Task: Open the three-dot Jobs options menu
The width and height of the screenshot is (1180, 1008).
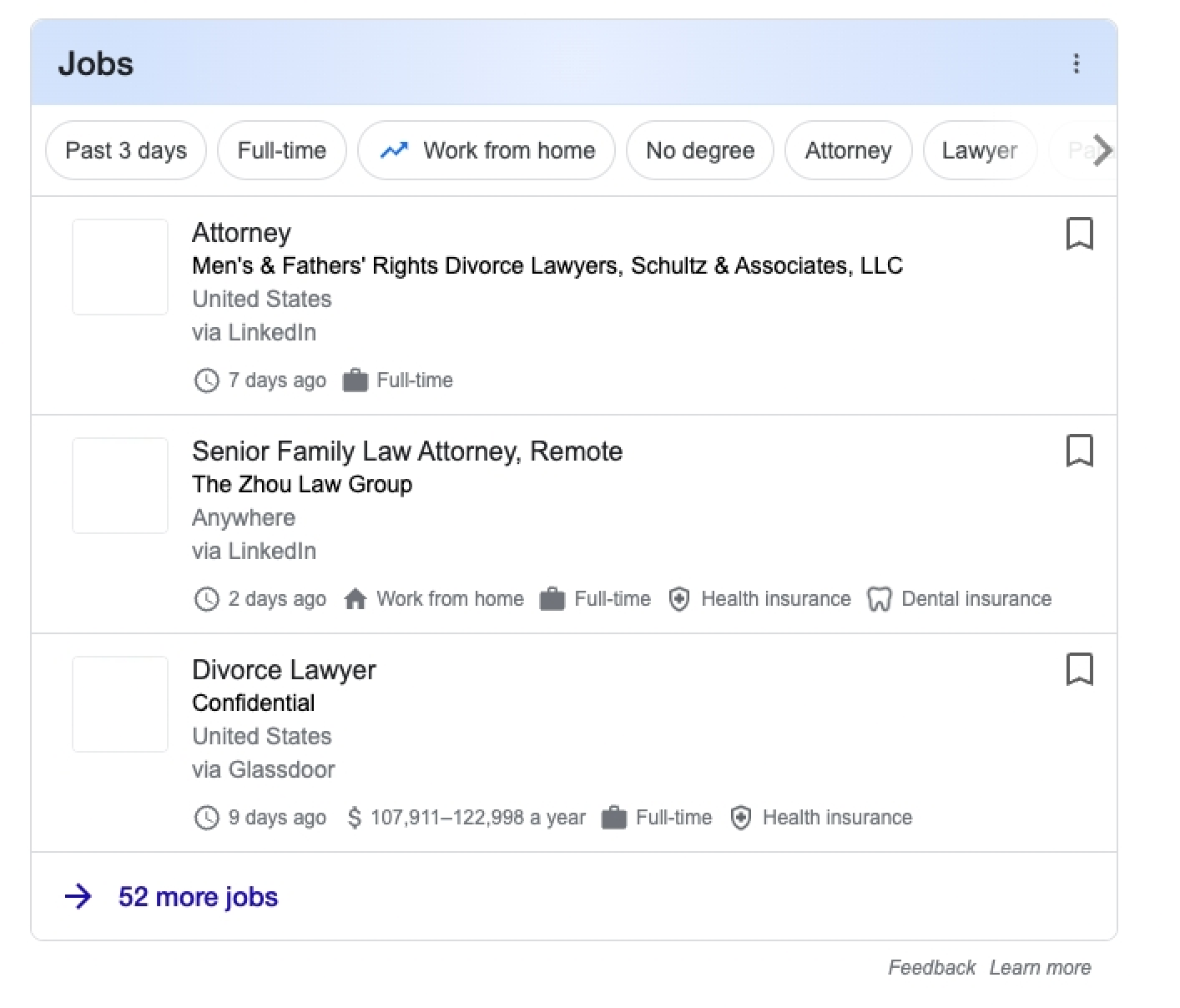Action: pyautogui.click(x=1076, y=63)
